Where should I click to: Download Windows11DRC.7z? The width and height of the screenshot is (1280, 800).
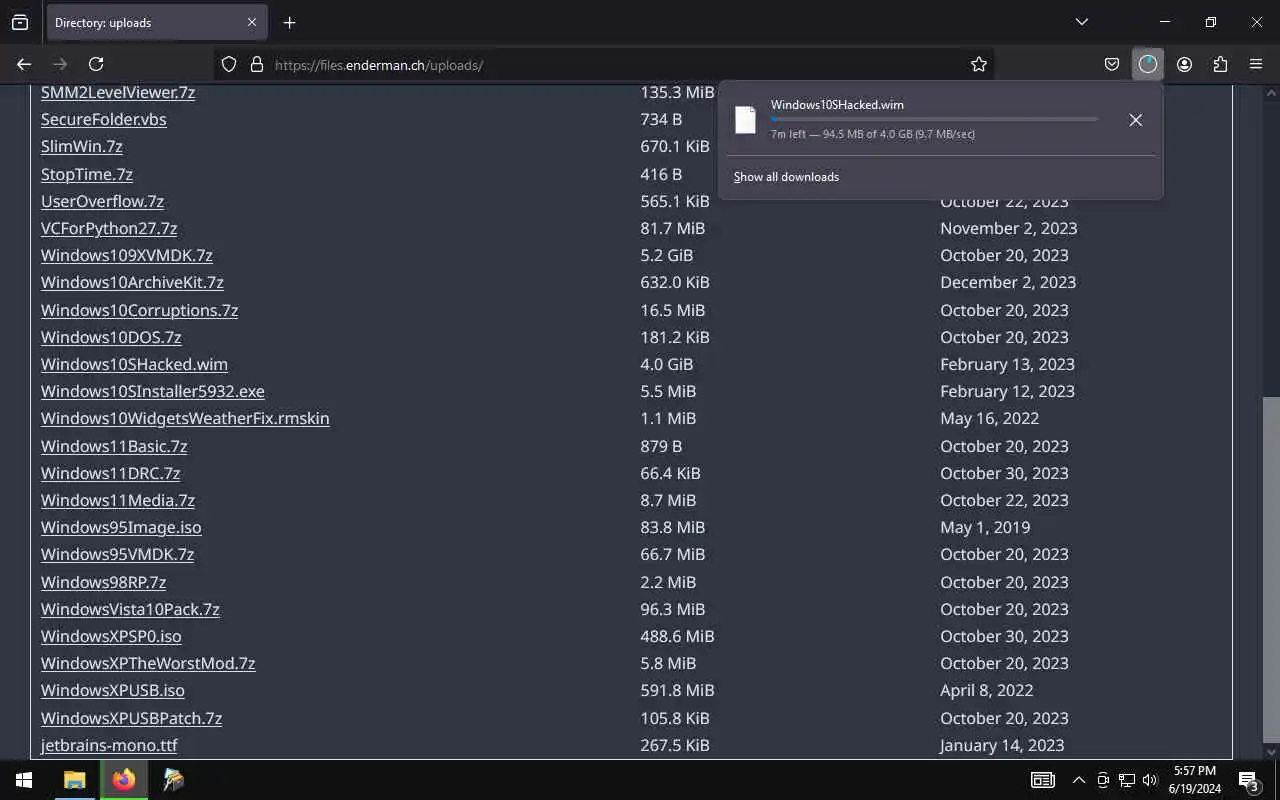(111, 473)
